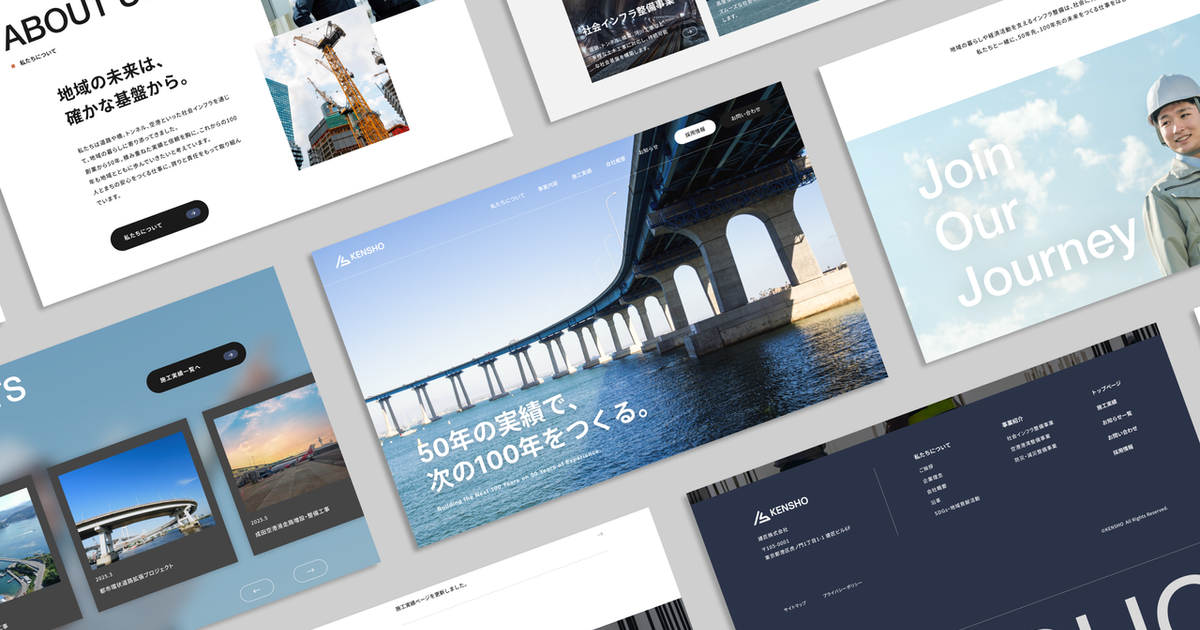Click footer link お問い合わせ

[1123, 432]
